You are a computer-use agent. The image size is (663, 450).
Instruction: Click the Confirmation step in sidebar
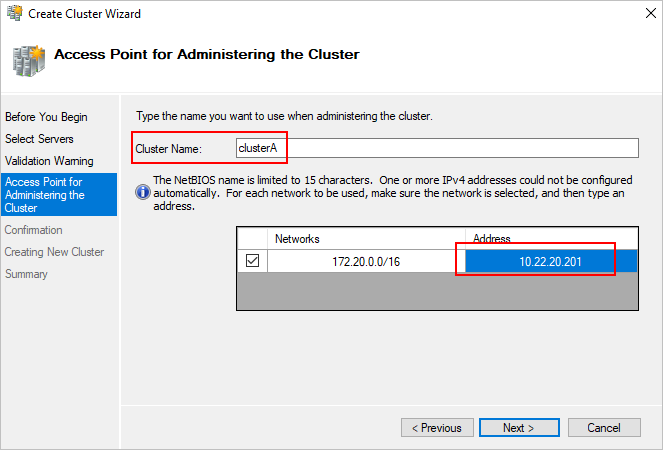pos(33,230)
